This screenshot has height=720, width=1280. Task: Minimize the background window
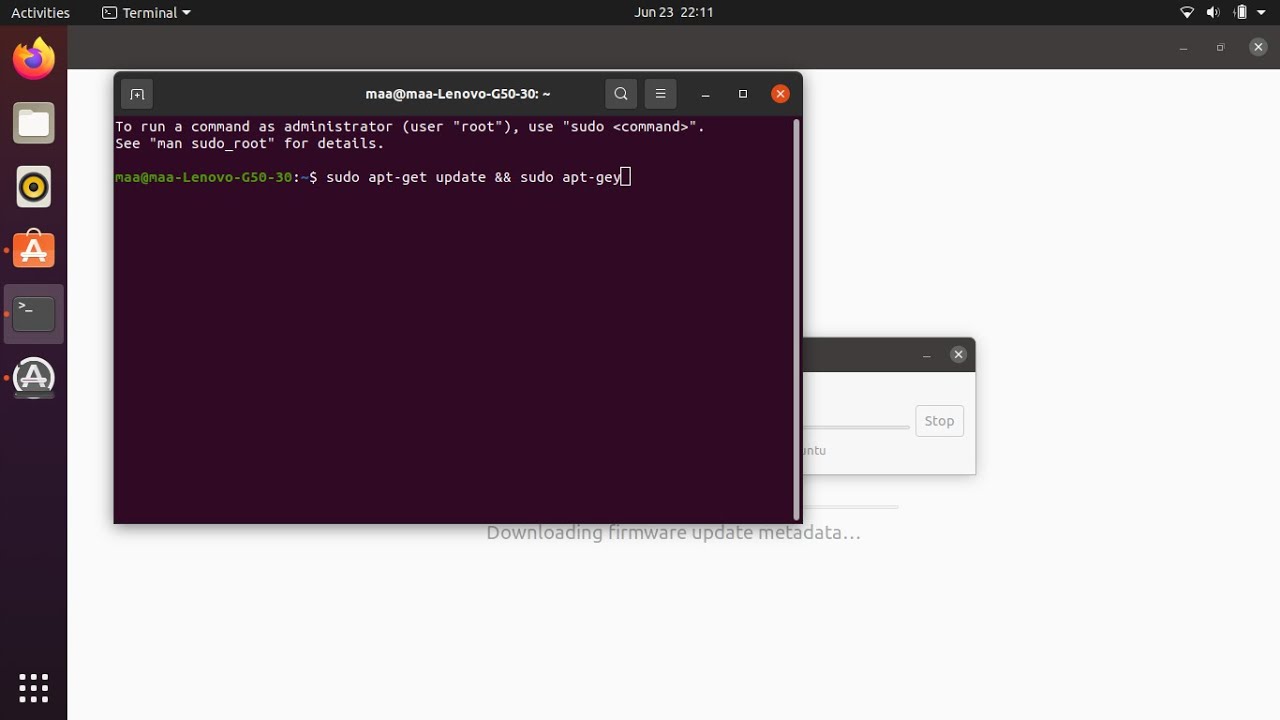[1184, 47]
